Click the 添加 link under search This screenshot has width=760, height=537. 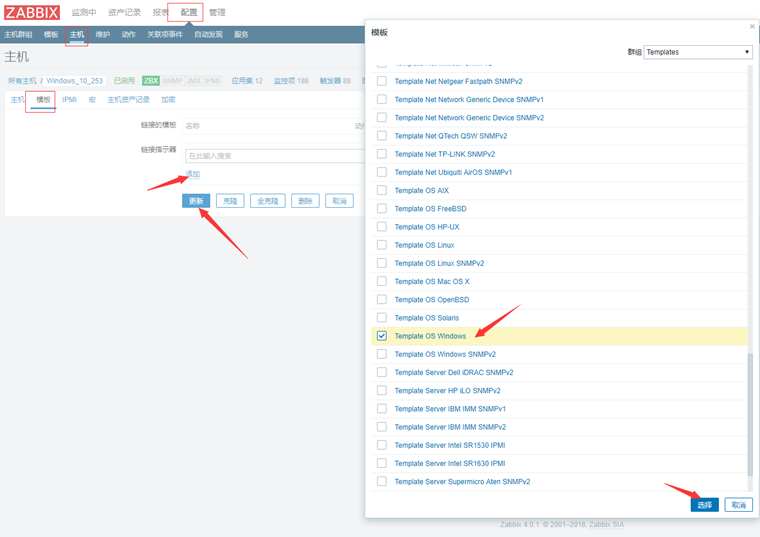pos(193,174)
